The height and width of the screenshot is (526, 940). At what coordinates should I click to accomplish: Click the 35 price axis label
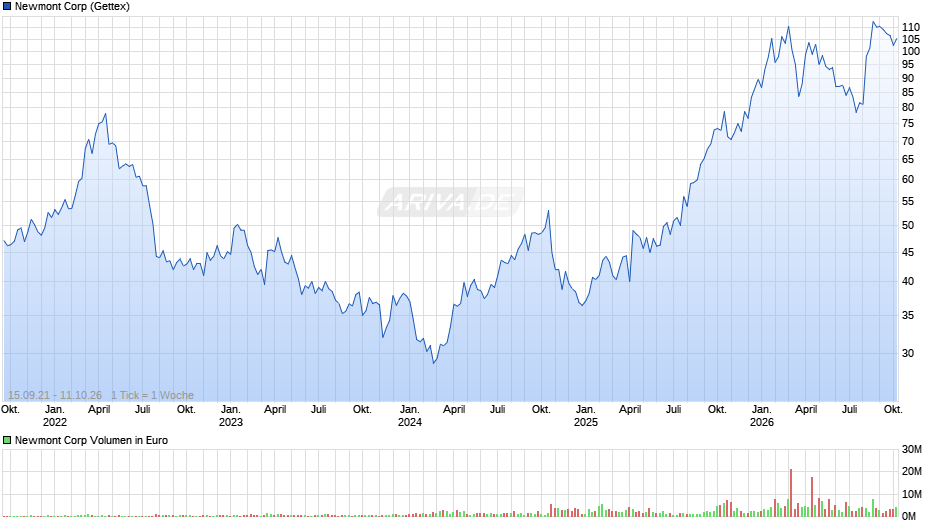(x=908, y=315)
